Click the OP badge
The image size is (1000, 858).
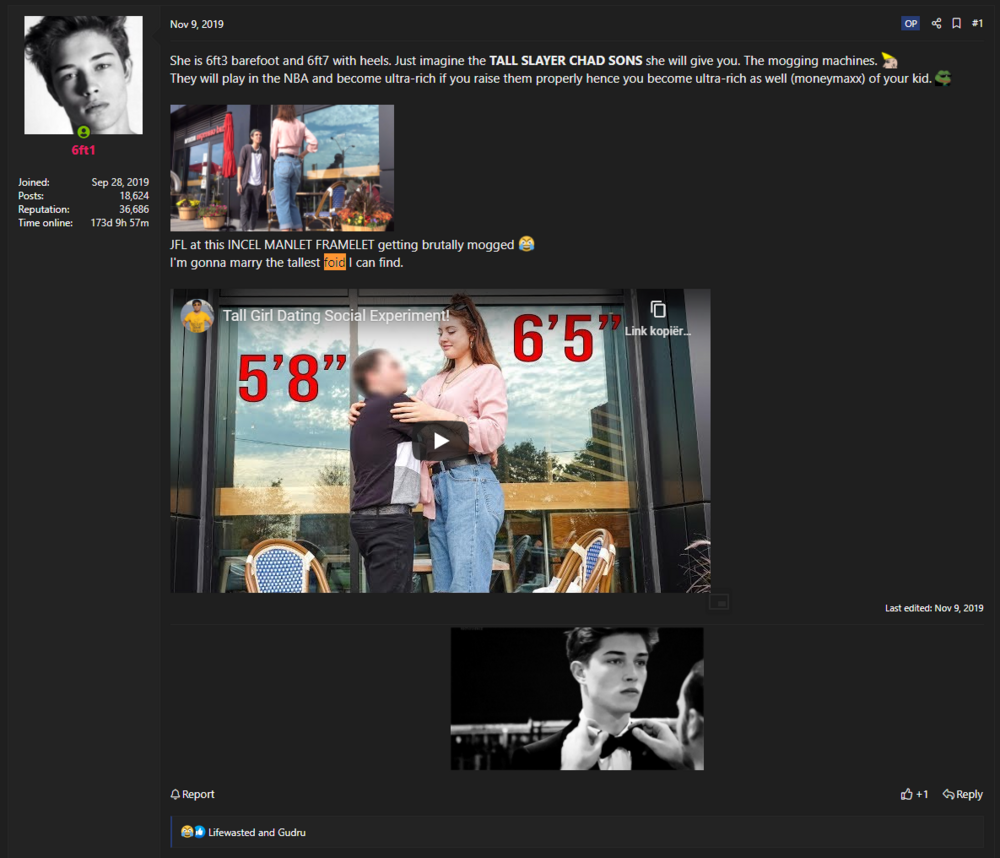click(910, 24)
